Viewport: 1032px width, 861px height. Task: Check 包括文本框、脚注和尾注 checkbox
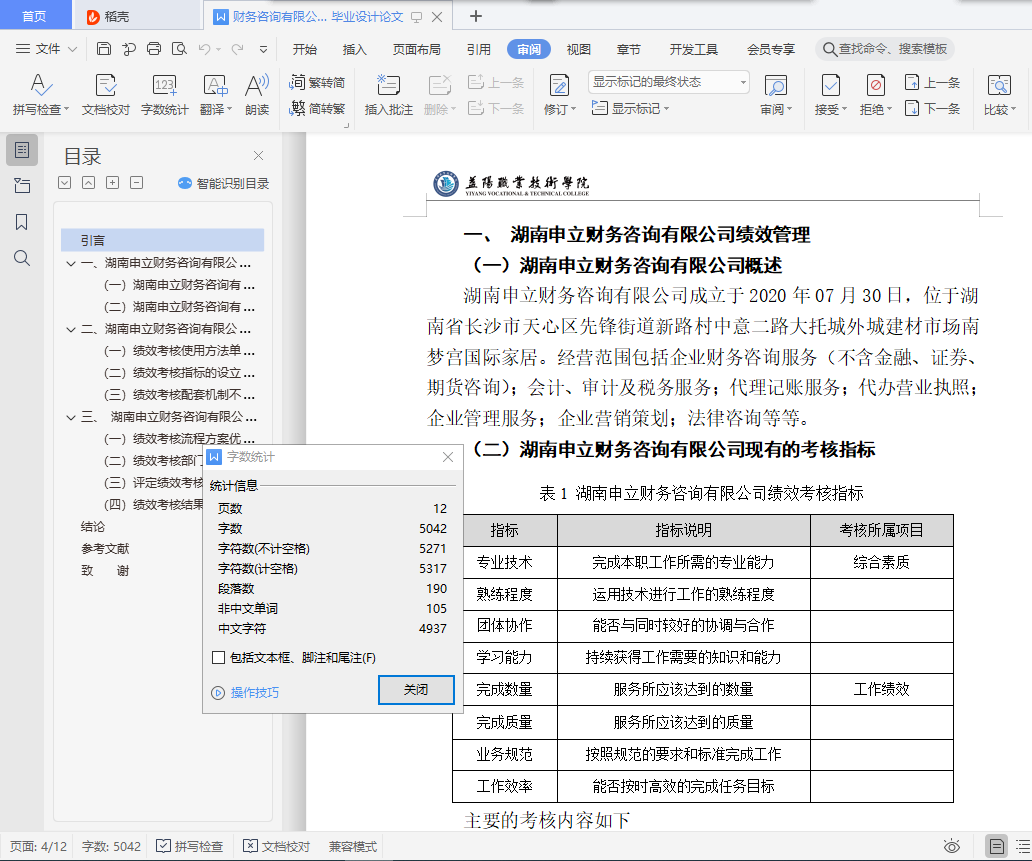pos(219,658)
